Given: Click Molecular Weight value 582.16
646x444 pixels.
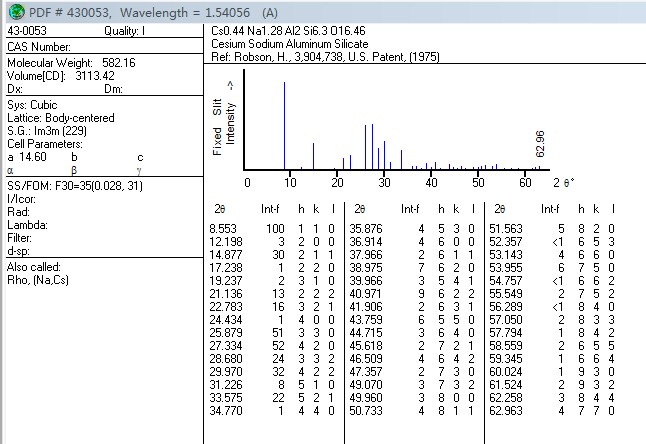Looking at the screenshot, I should point(119,63).
